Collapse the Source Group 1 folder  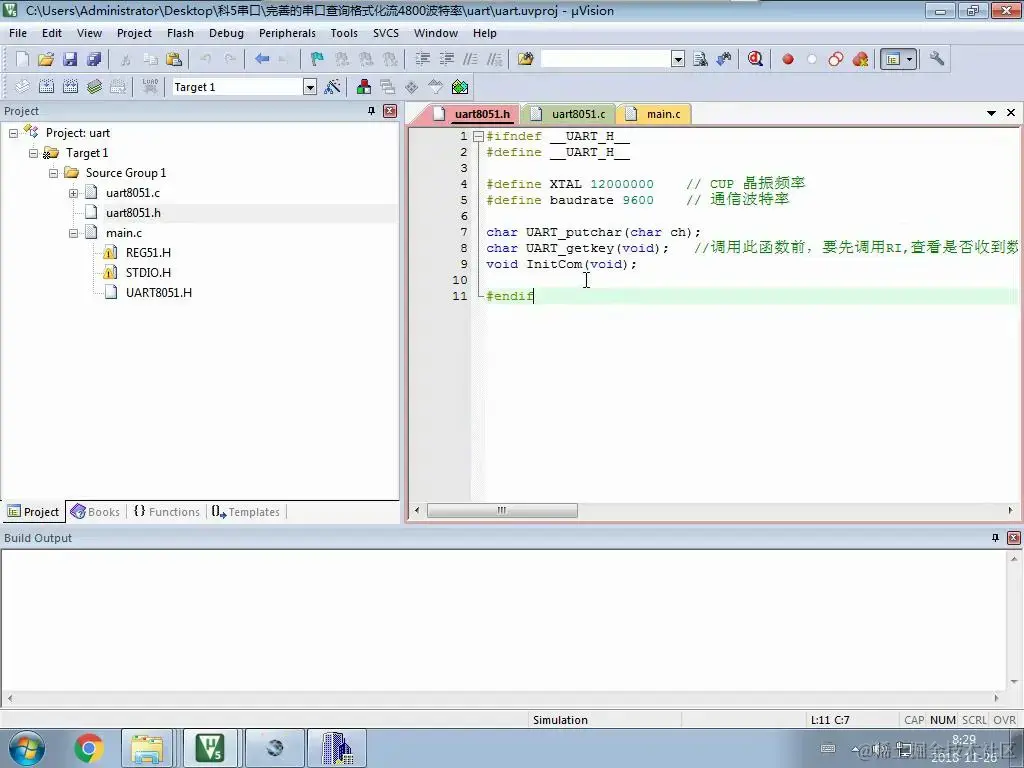54,173
